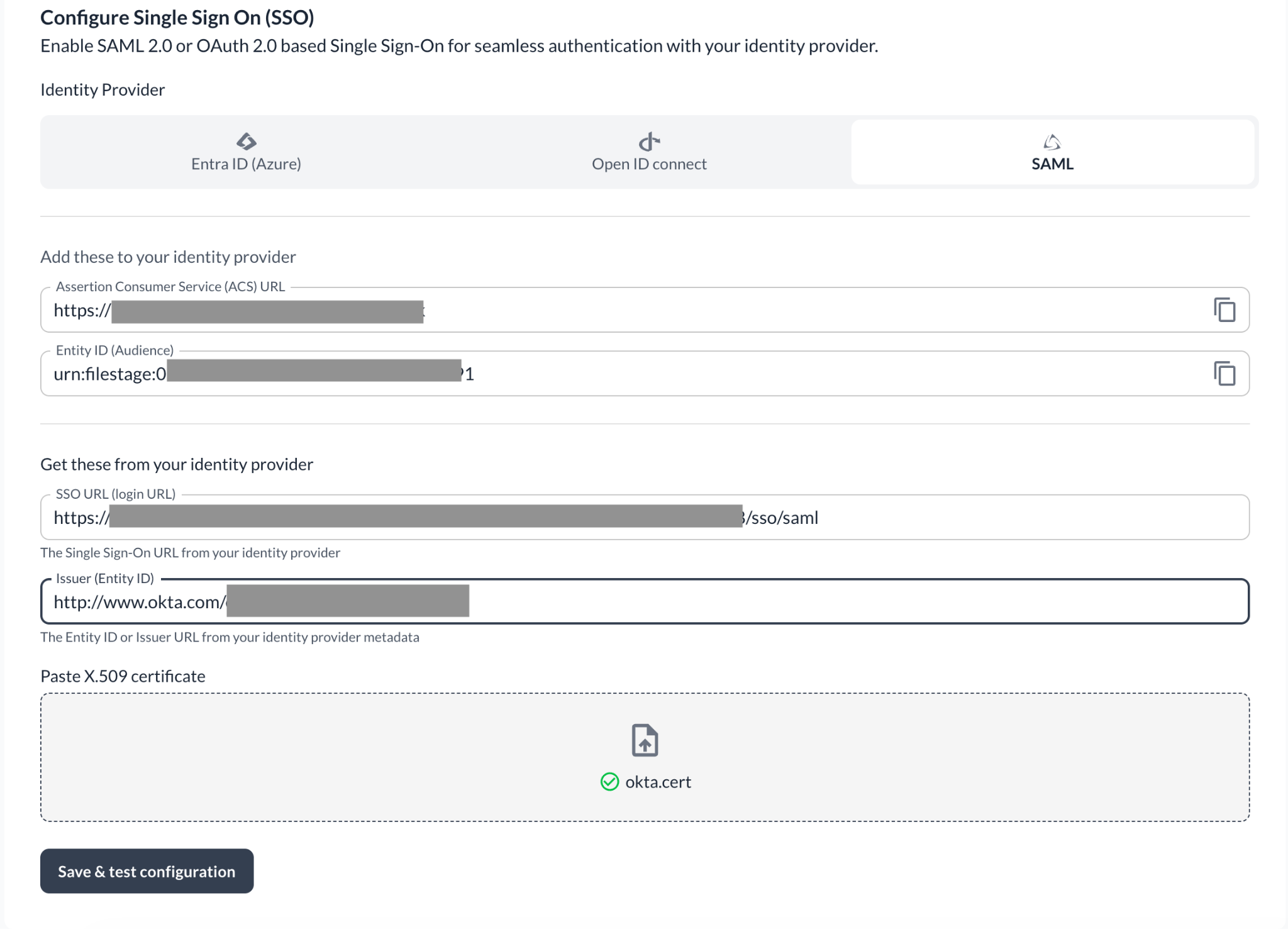Choose the SAML identity provider tab

tap(1052, 152)
